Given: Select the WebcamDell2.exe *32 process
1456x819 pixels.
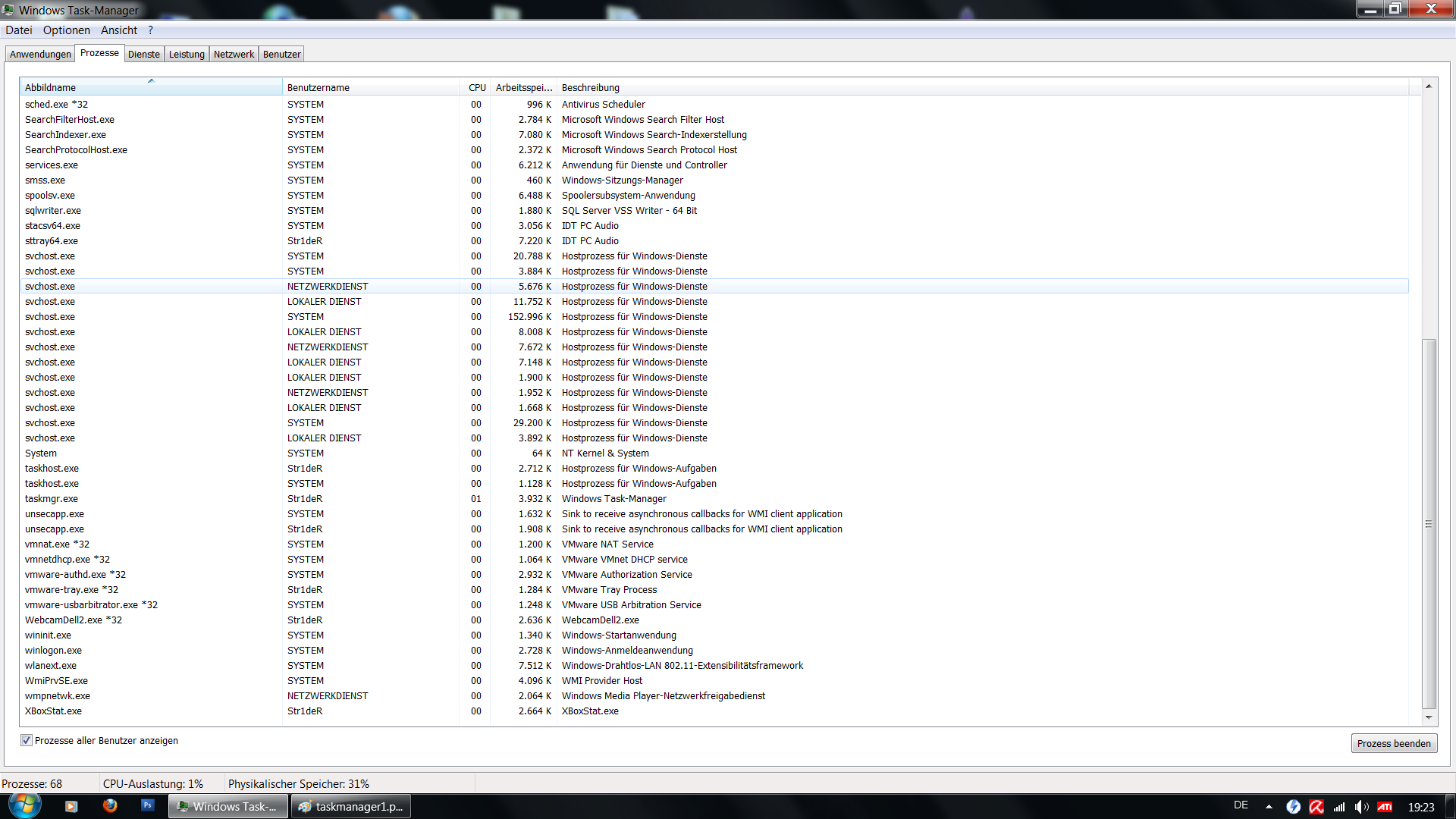Looking at the screenshot, I should pos(714,620).
